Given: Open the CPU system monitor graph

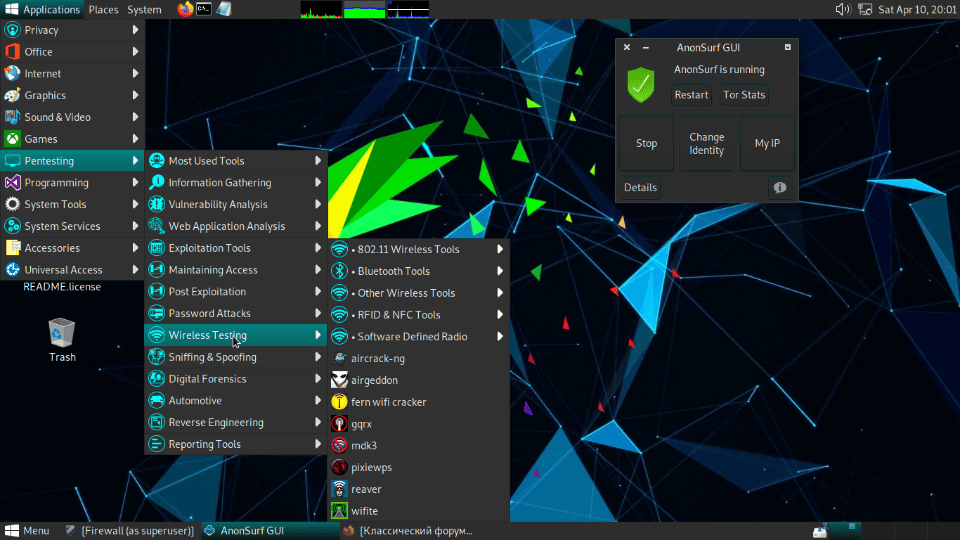Looking at the screenshot, I should [x=321, y=9].
